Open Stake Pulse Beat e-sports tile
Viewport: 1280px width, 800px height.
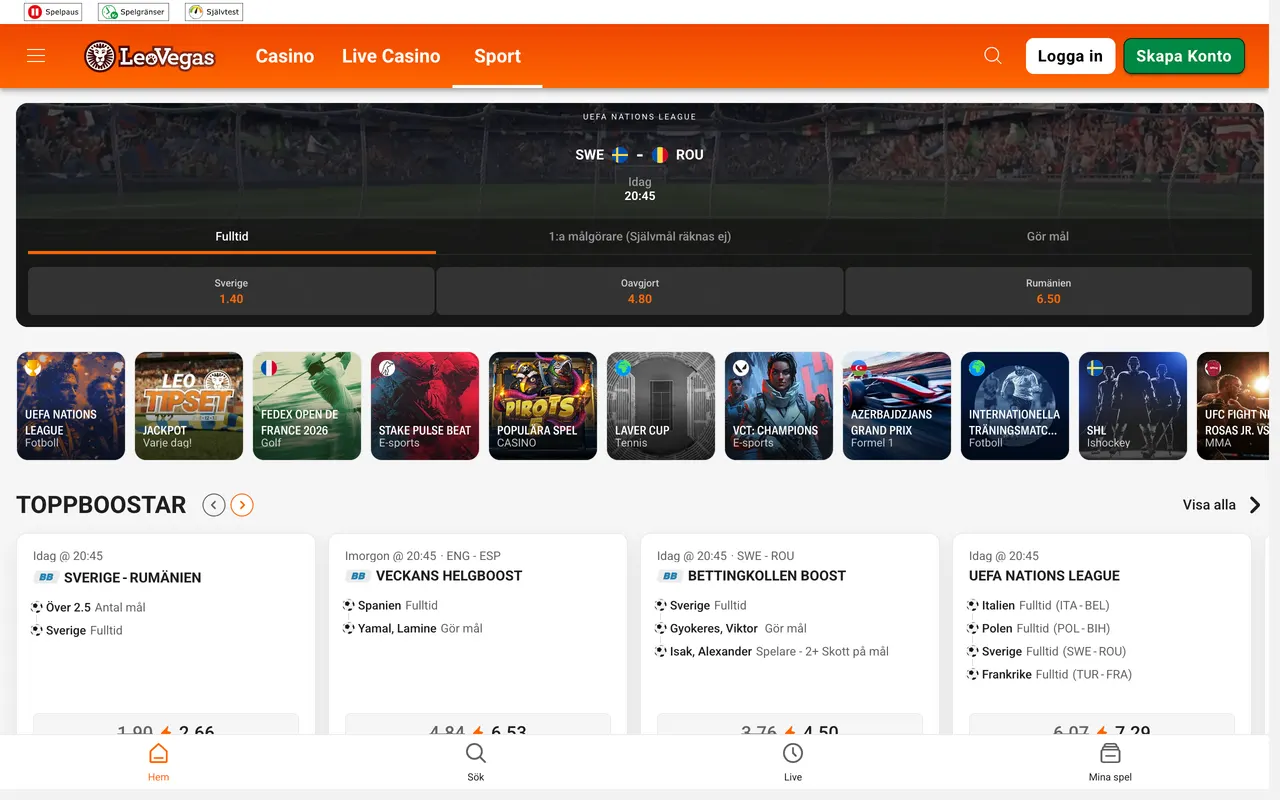click(x=425, y=406)
